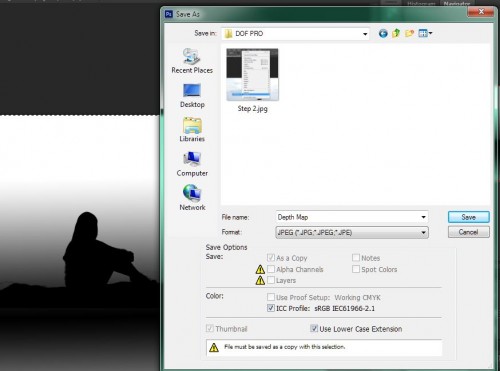Click the Step 2.jpg file name
Viewport: 500px width, 371px height.
tap(252, 109)
